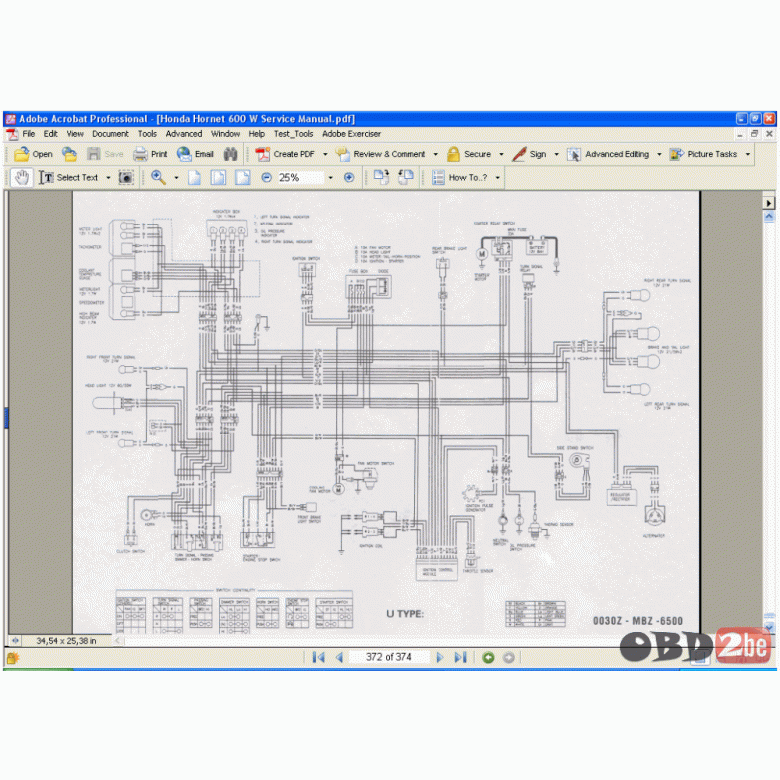Open the Create PDF dropdown arrow

325,154
